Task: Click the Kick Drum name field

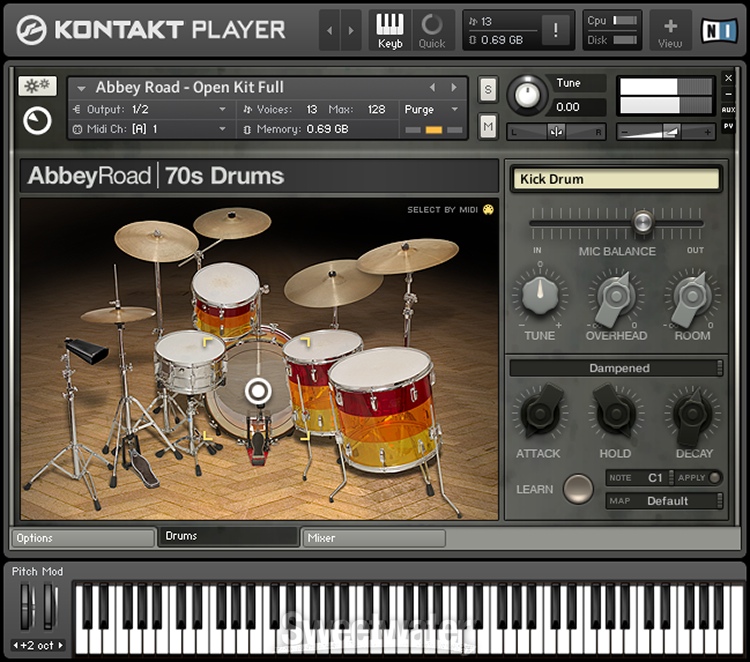Action: point(616,179)
